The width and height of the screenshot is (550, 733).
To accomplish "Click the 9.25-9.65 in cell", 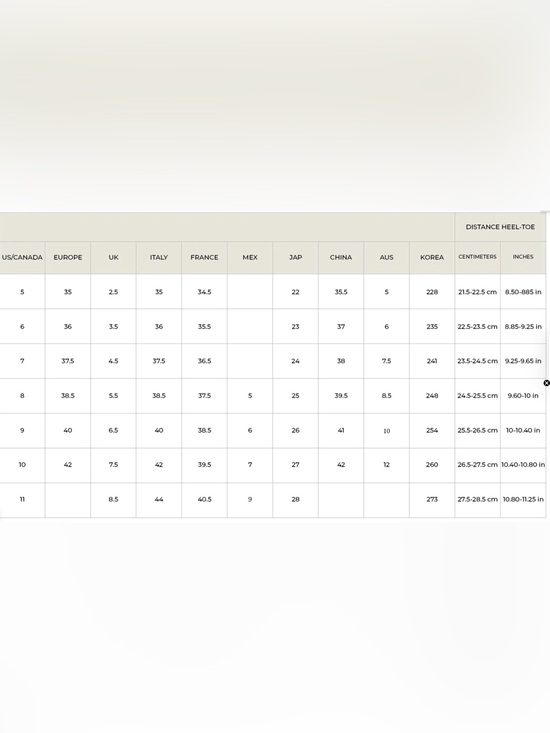I will 523,361.
